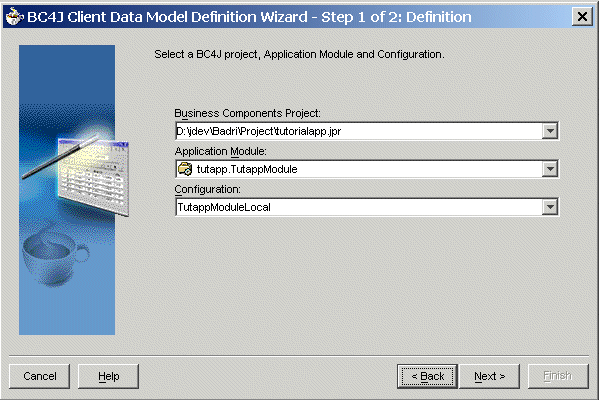599x400 pixels.
Task: Click the Application Module label
Action: (x=220, y=152)
